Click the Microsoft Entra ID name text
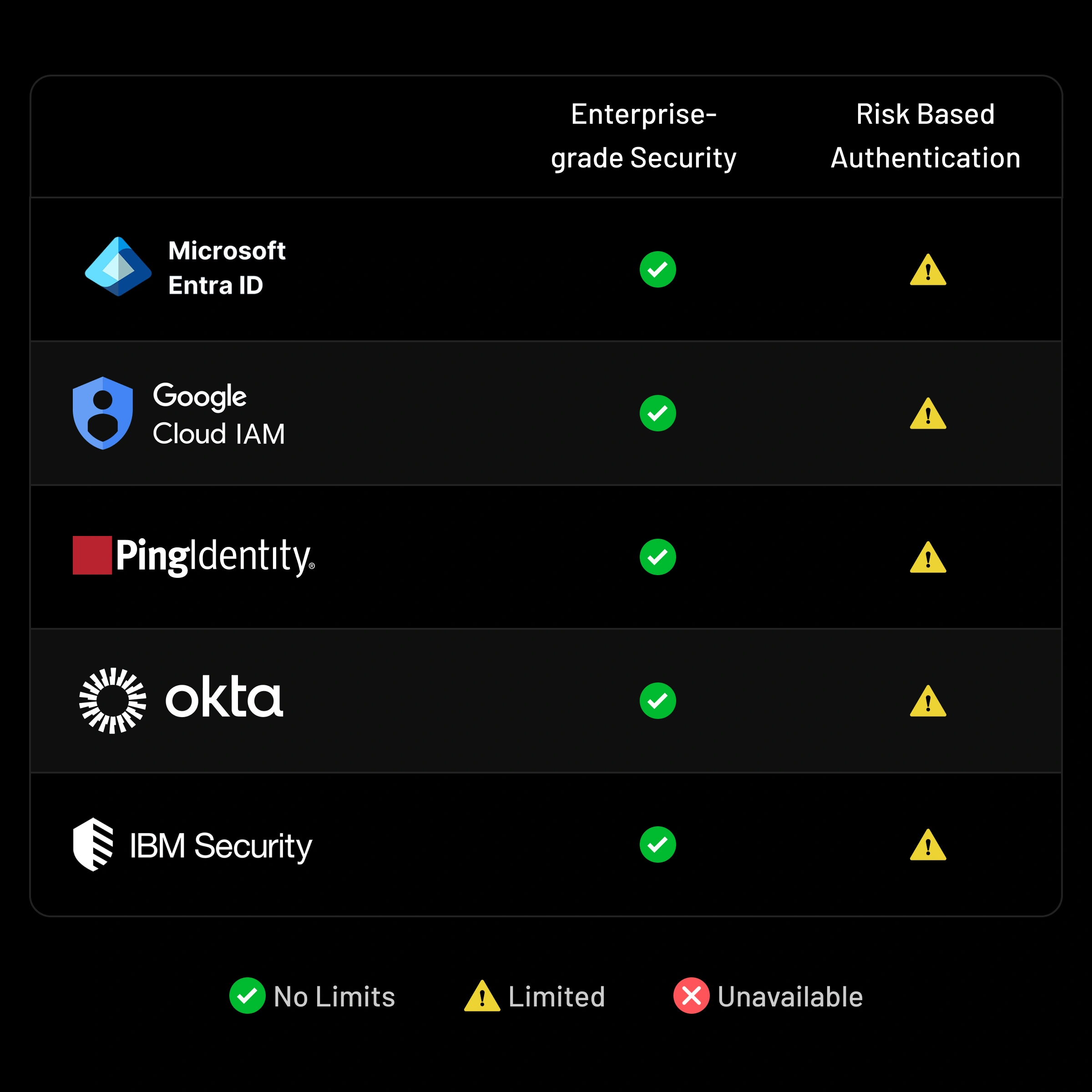The image size is (1092, 1092). tap(227, 268)
